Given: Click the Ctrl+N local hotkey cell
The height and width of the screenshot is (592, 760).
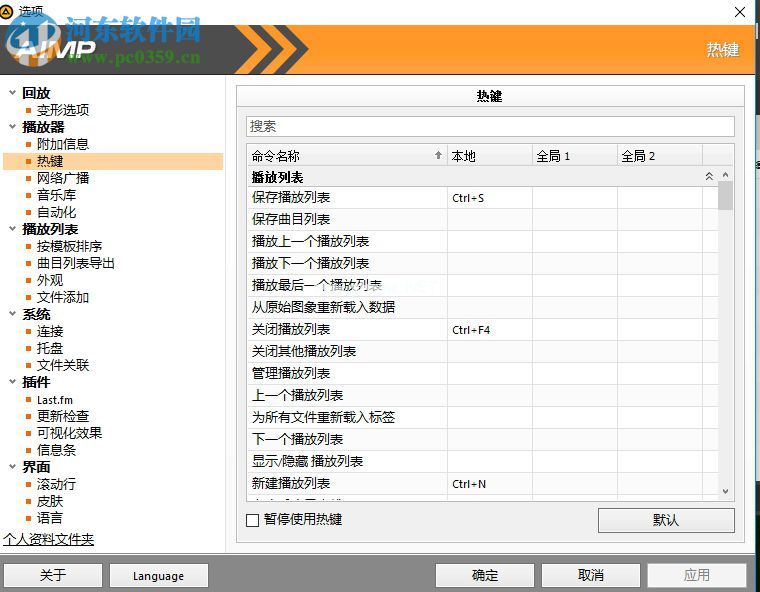Looking at the screenshot, I should click(490, 483).
